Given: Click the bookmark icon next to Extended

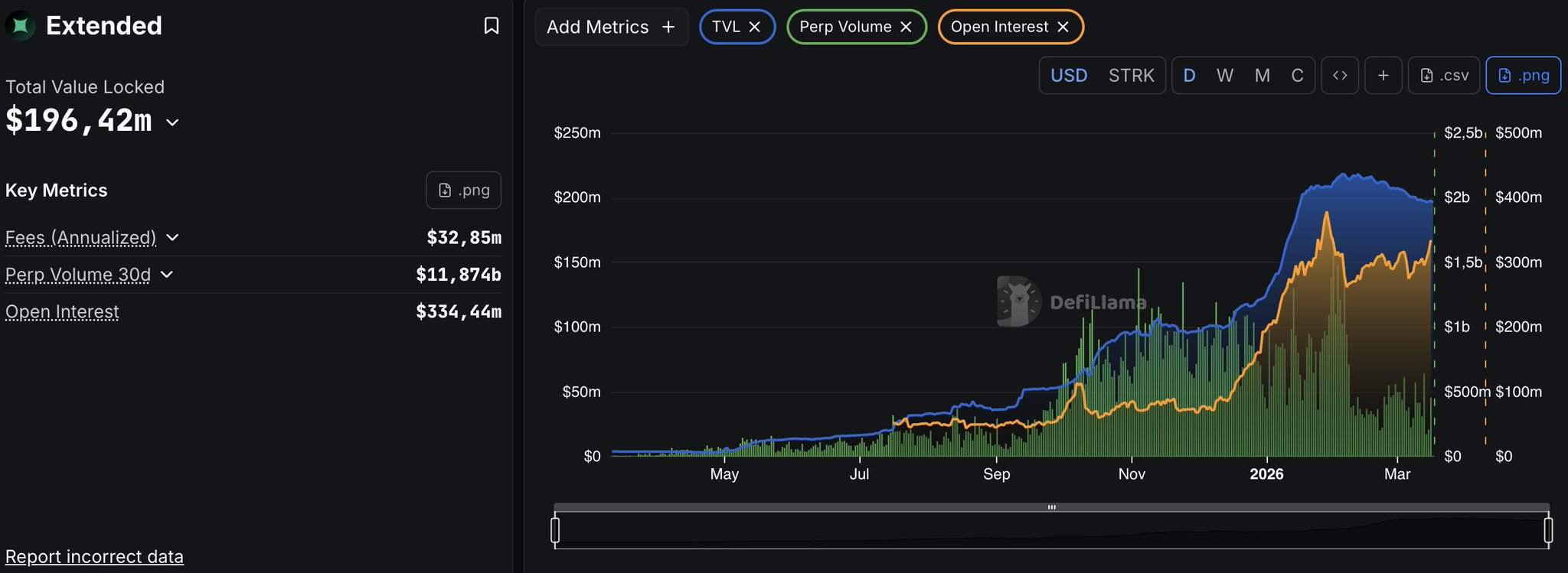Looking at the screenshot, I should point(492,26).
